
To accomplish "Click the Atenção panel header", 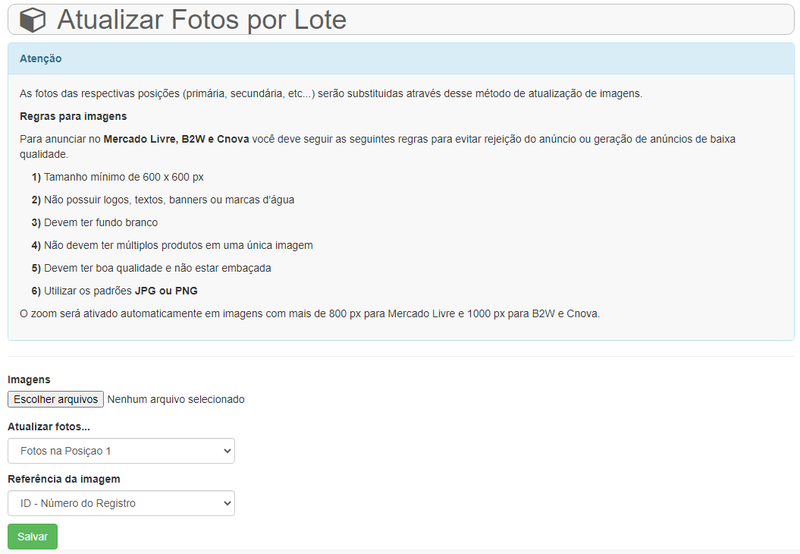I will pyautogui.click(x=401, y=59).
